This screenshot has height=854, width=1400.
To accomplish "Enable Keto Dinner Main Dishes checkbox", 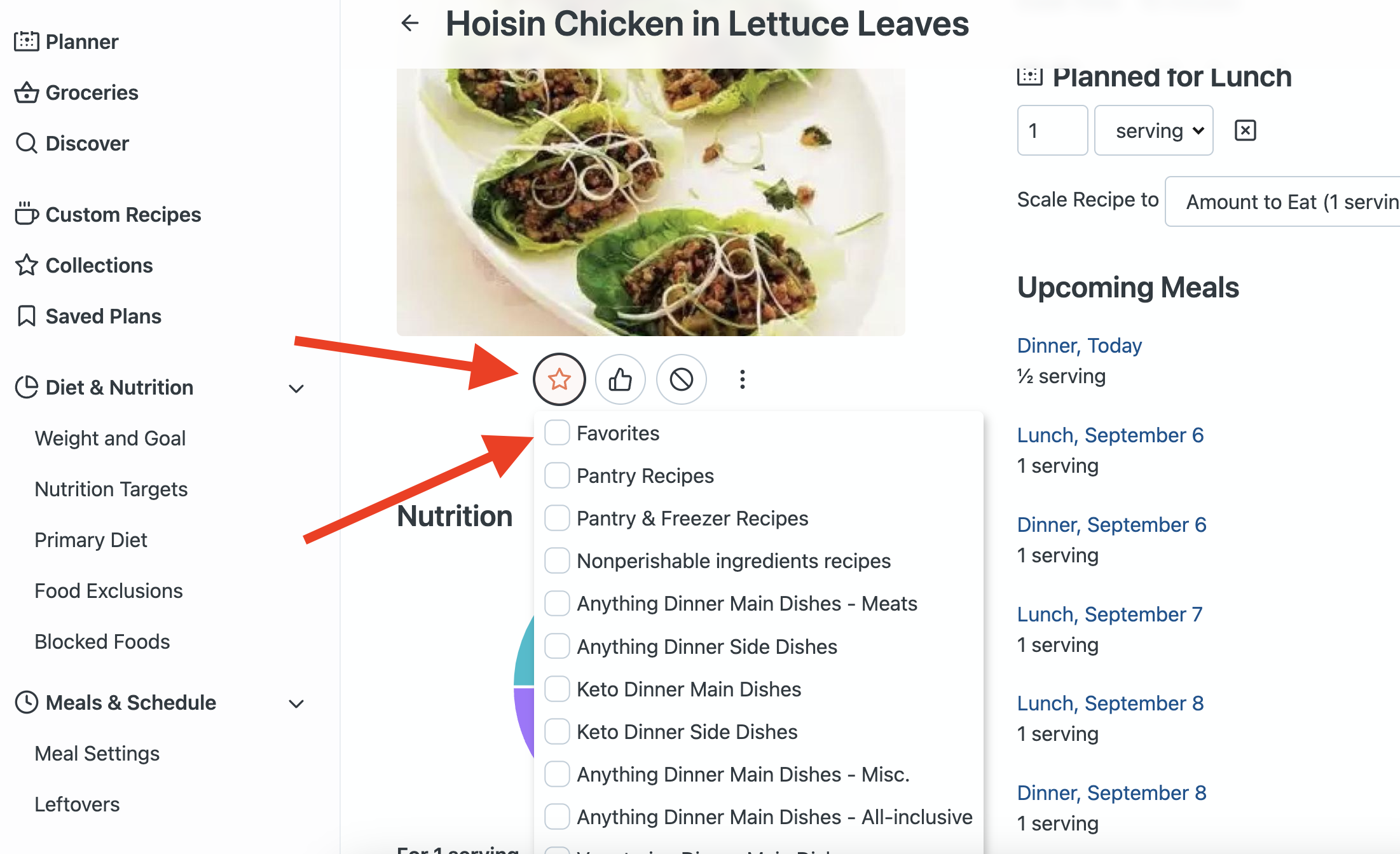I will 557,689.
